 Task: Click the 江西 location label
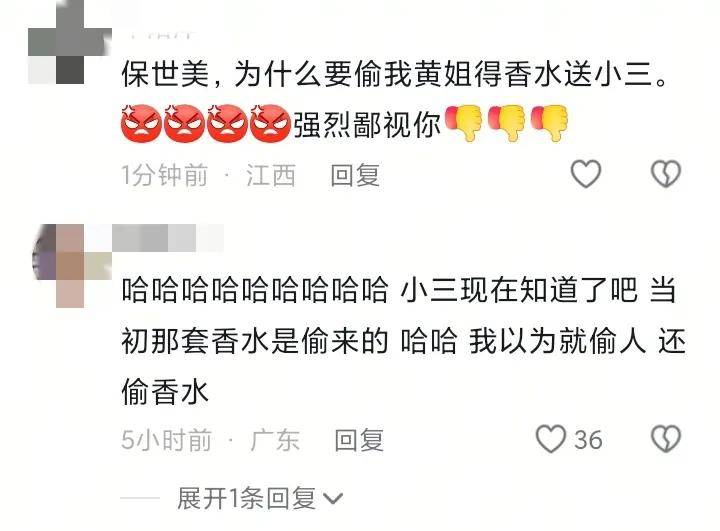point(271,175)
